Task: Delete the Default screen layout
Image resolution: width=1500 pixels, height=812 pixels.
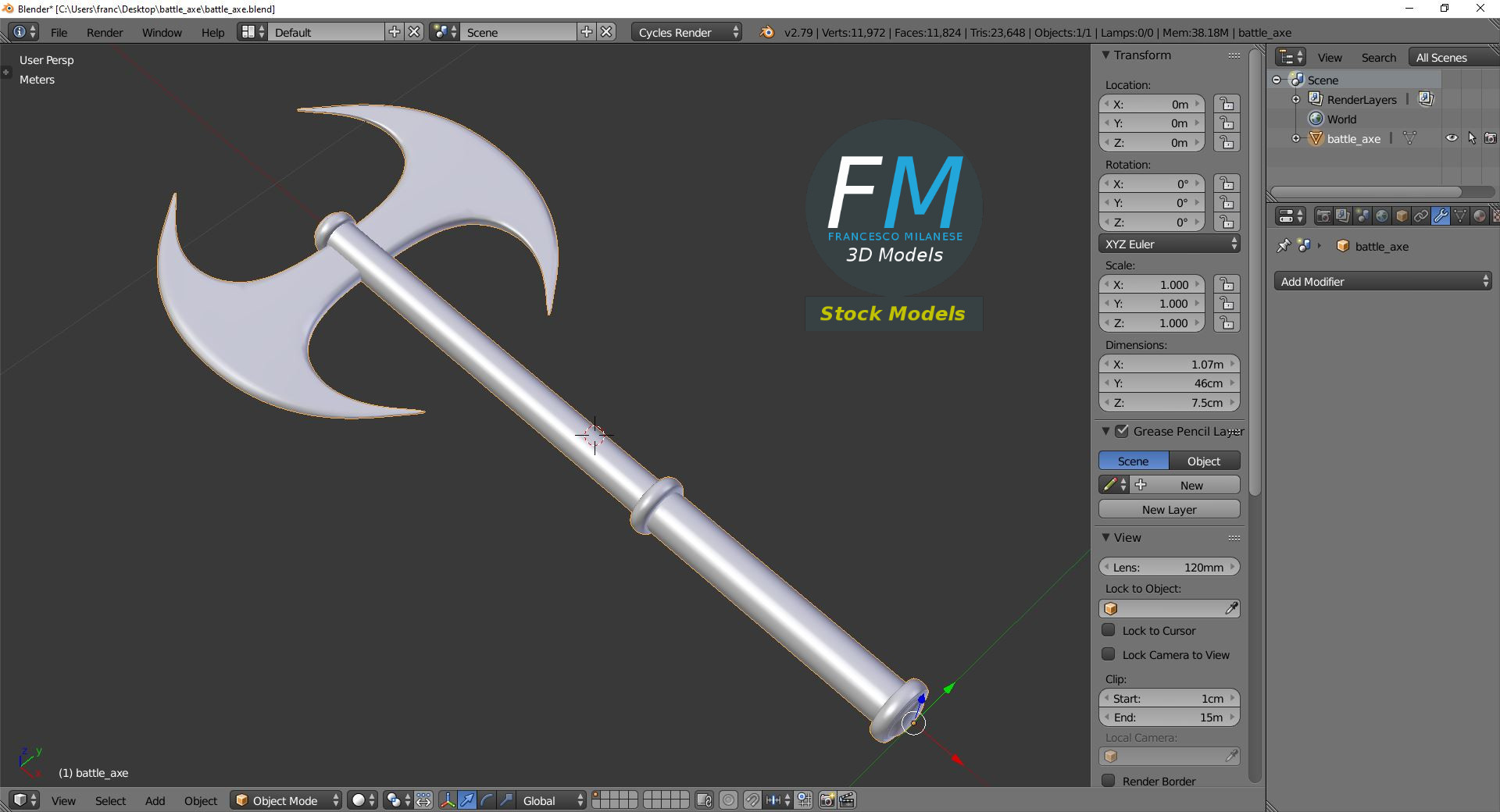Action: click(x=414, y=32)
